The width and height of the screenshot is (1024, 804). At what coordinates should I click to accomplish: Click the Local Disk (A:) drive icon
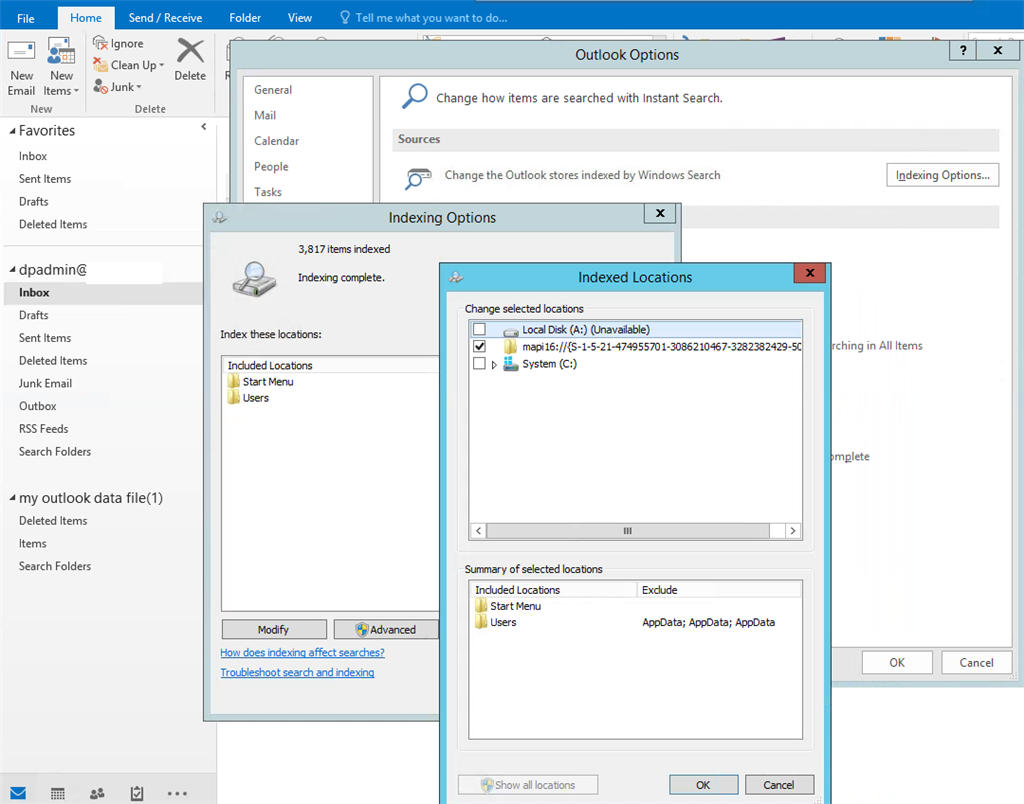click(511, 330)
